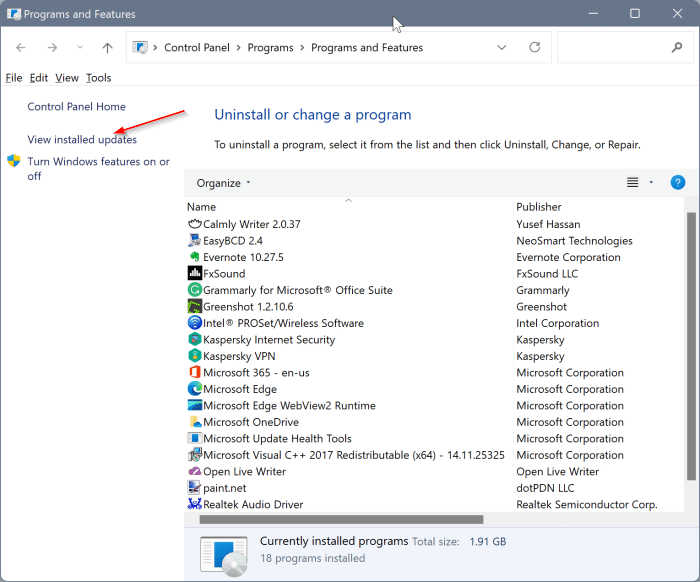Open the View menu

coord(67,78)
